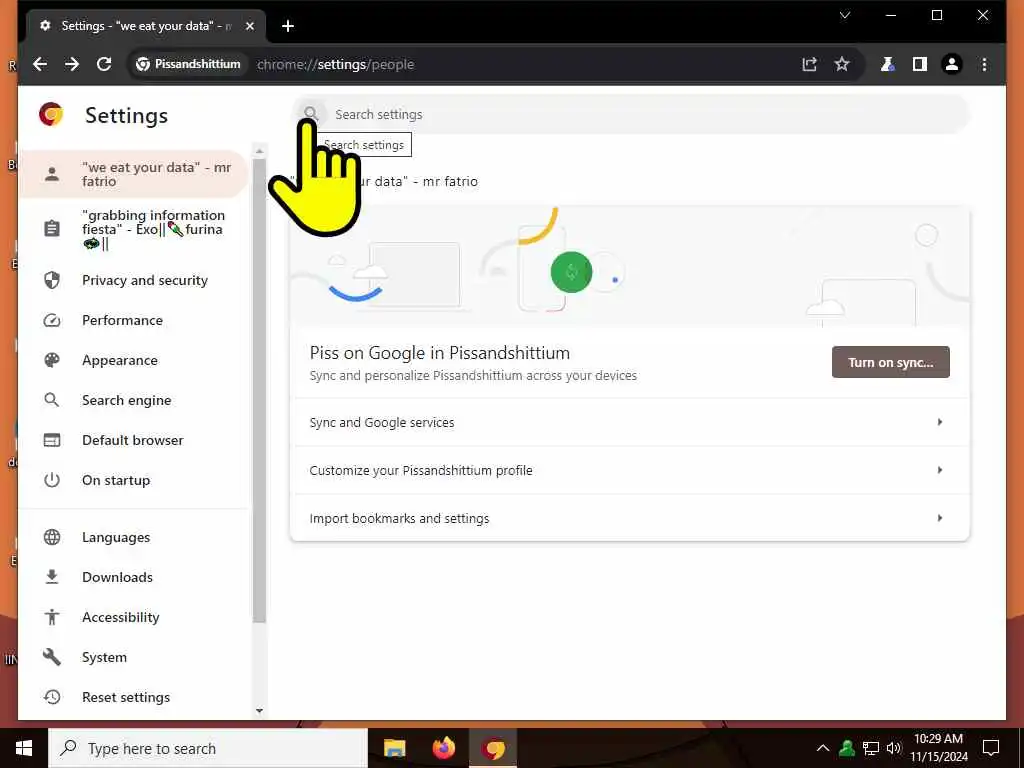Click Turn on sync button

click(x=890, y=362)
